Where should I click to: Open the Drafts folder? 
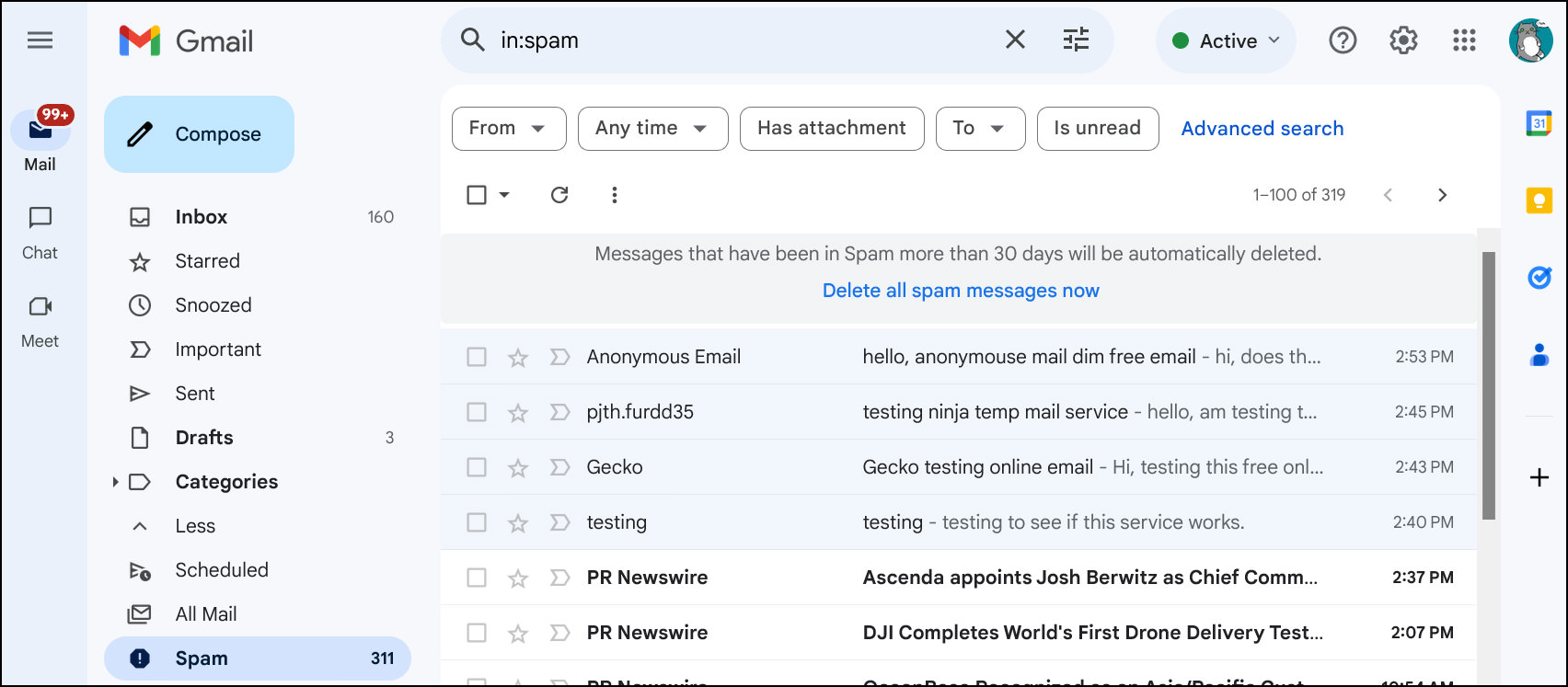pyautogui.click(x=258, y=438)
